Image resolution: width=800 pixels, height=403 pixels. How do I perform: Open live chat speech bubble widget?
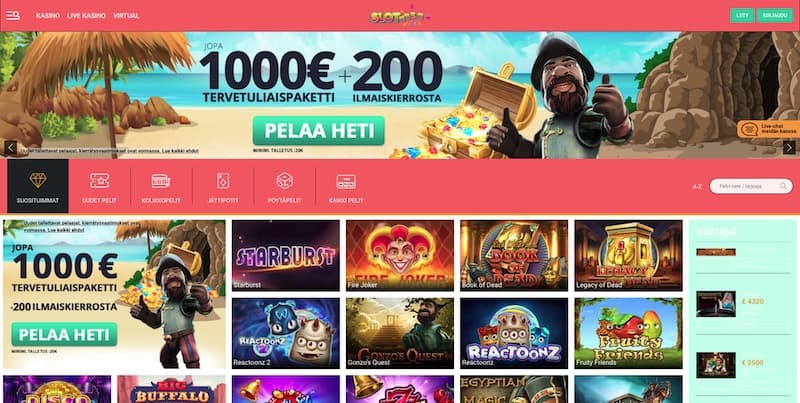point(768,129)
